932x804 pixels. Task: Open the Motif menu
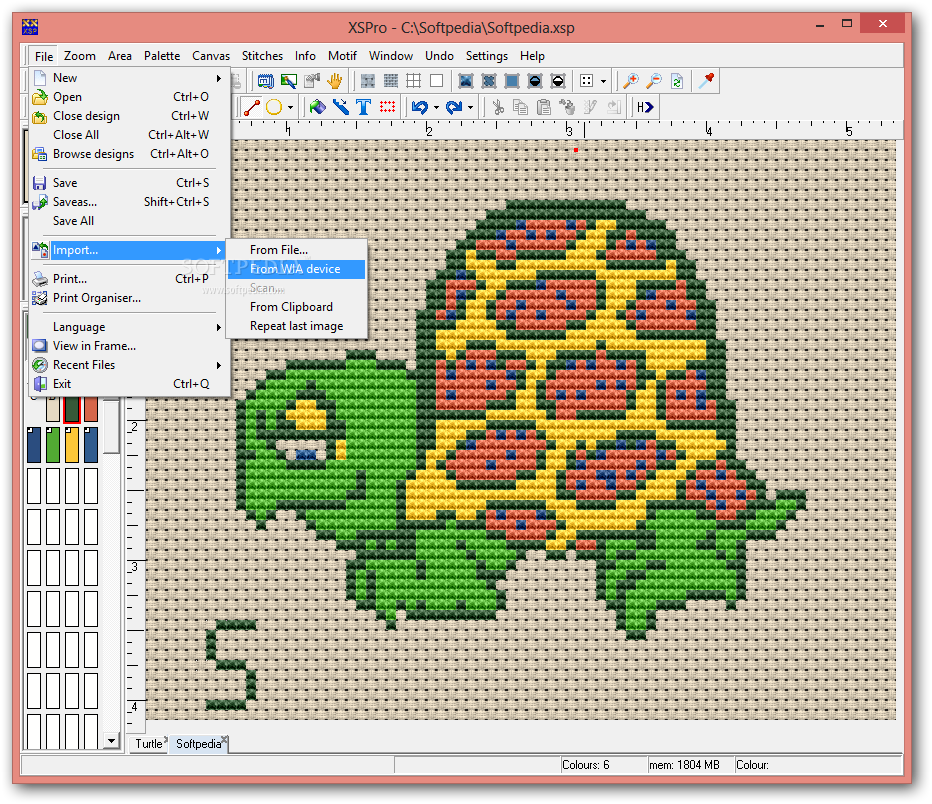click(342, 56)
